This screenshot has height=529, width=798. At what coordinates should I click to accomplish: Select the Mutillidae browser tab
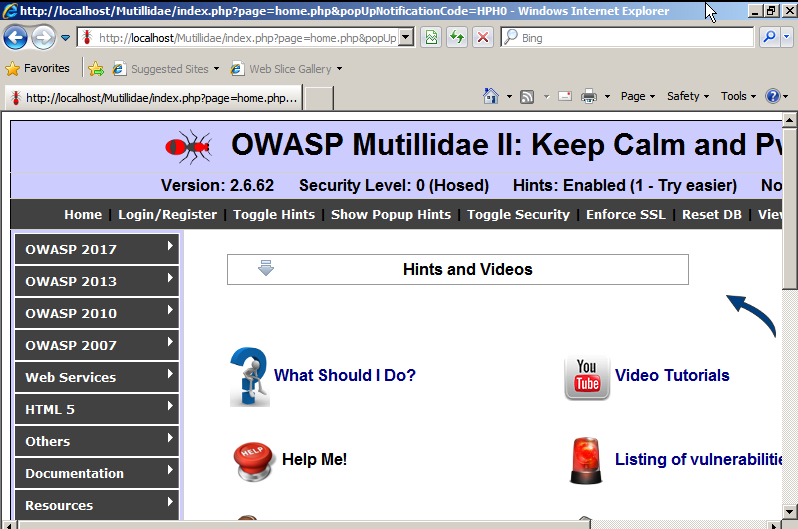(x=154, y=98)
